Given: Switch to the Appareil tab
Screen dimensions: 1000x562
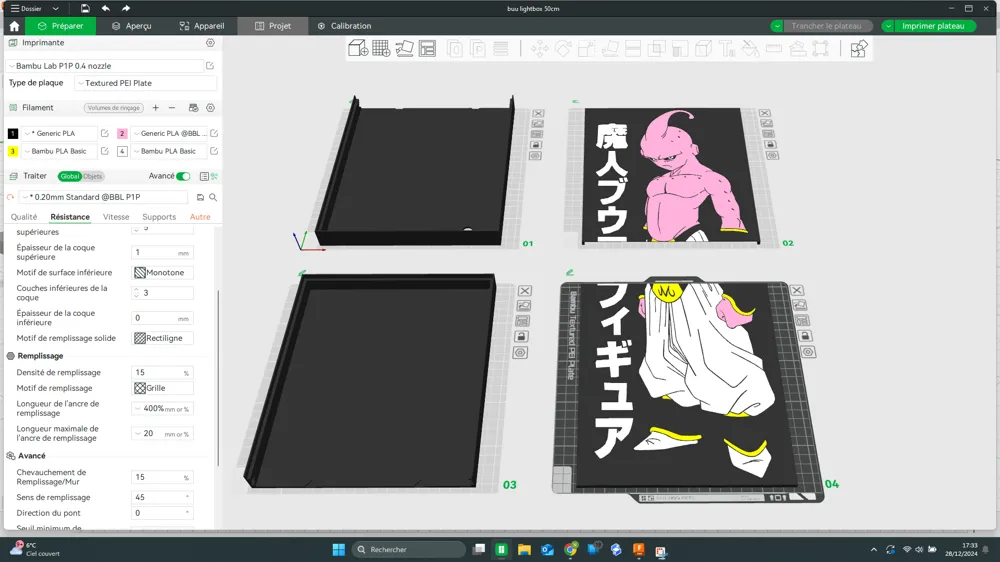Looking at the screenshot, I should click(x=202, y=26).
